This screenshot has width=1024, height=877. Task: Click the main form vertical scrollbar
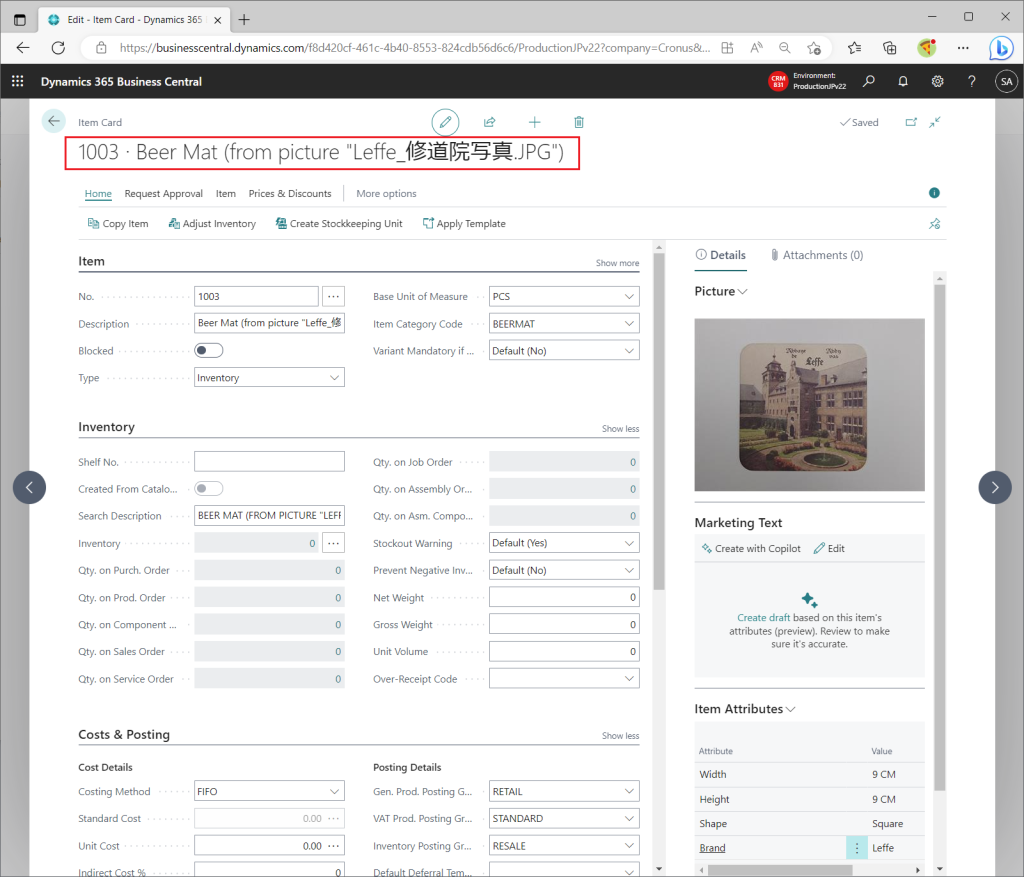[x=659, y=421]
